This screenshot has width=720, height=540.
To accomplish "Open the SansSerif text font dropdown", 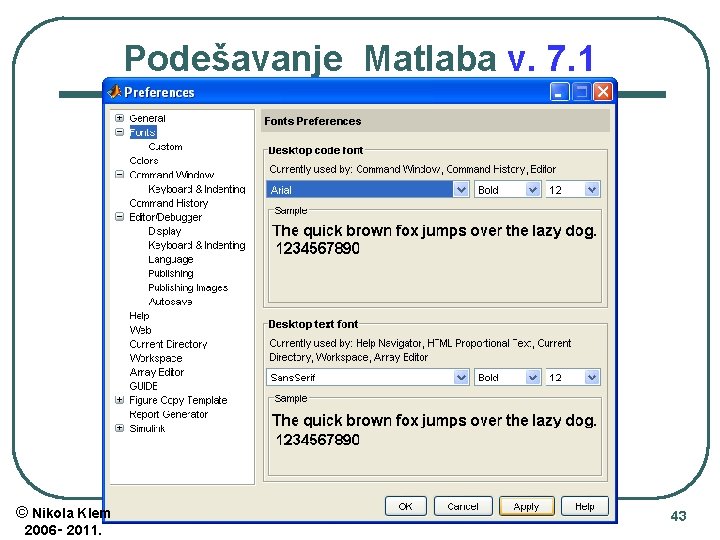I will (461, 377).
